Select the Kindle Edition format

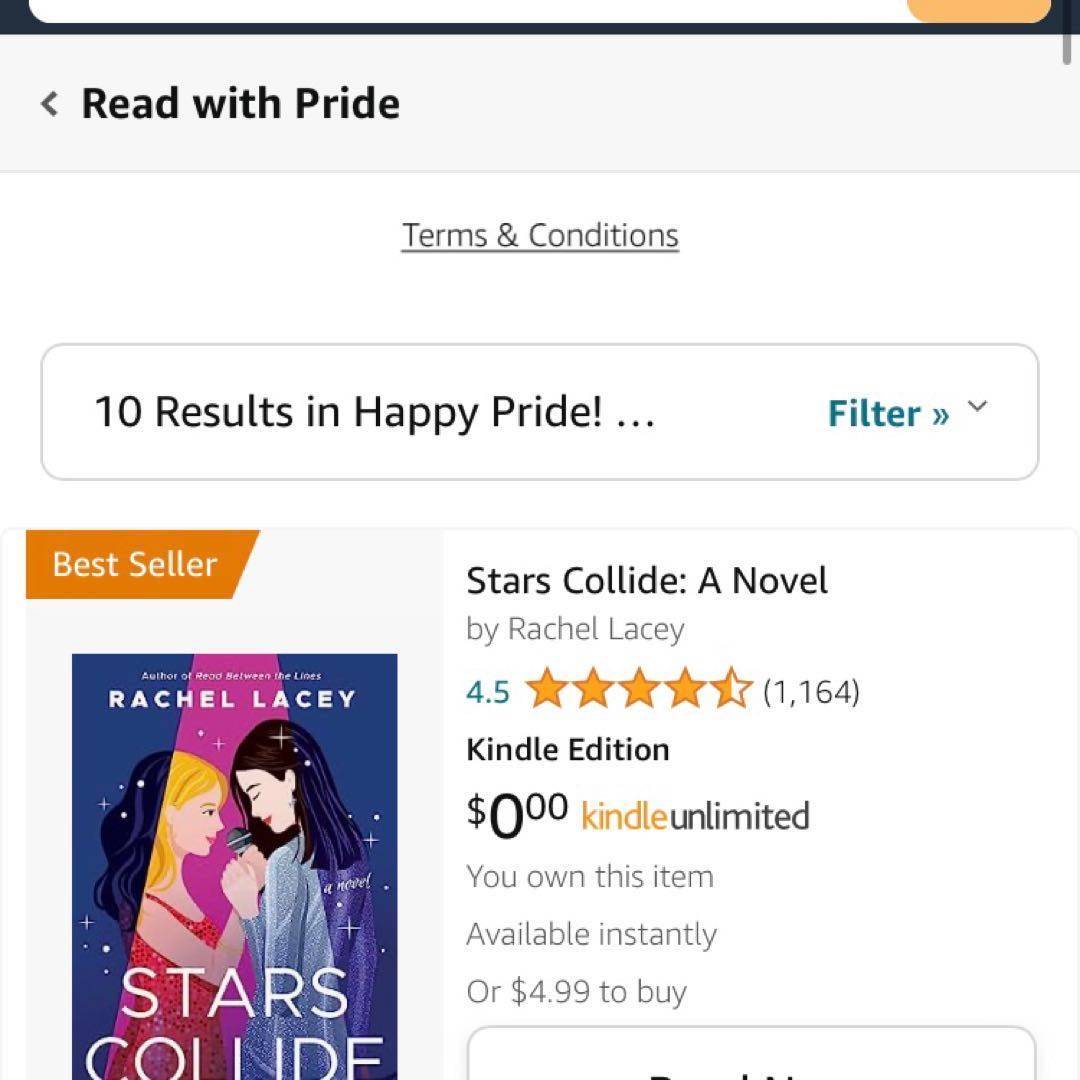[x=568, y=749]
